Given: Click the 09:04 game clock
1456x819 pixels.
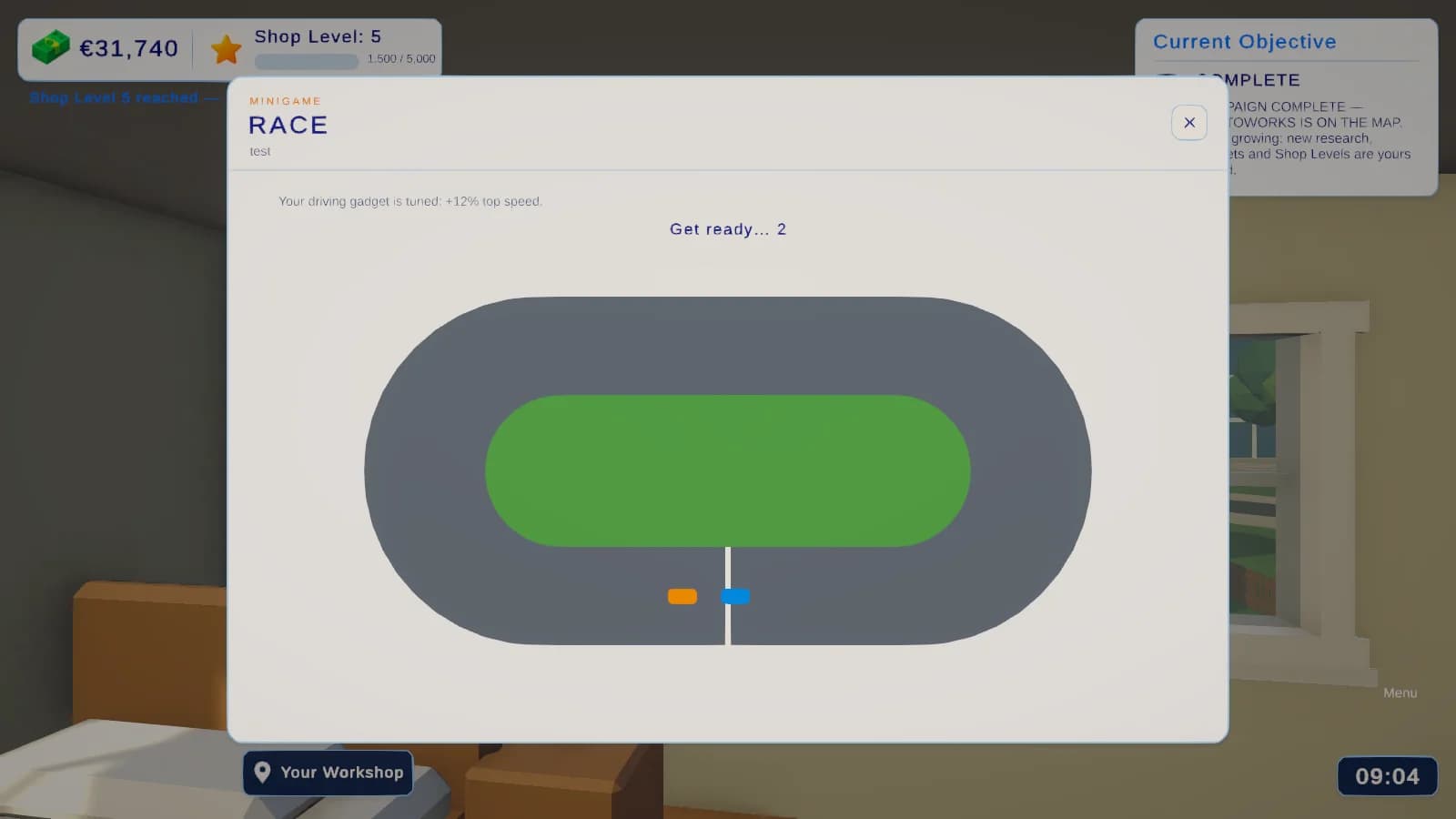Looking at the screenshot, I should coord(1387,776).
